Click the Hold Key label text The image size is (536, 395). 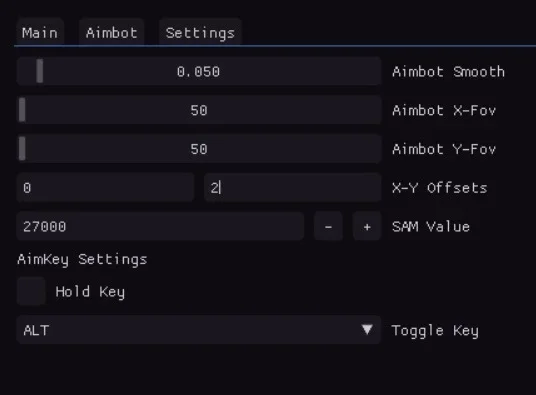[90, 292]
